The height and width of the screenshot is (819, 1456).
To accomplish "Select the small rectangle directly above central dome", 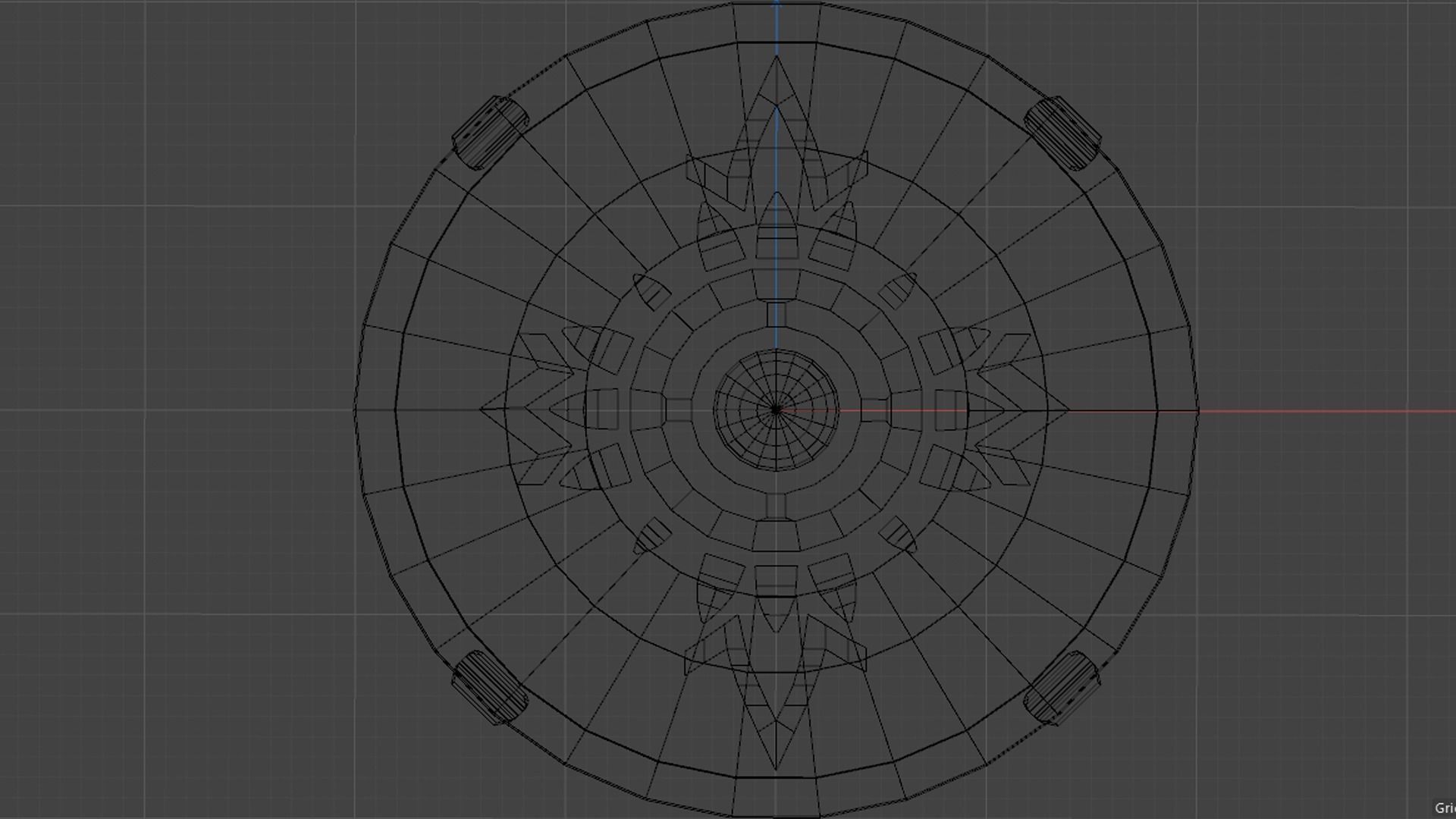I will (x=776, y=313).
